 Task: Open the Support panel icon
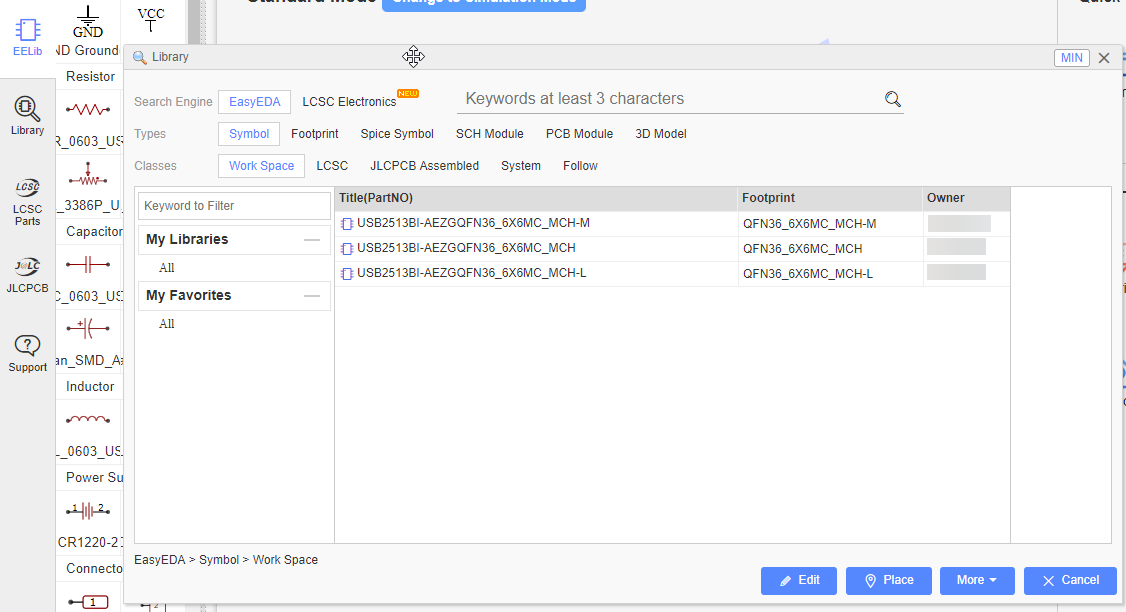coord(27,352)
